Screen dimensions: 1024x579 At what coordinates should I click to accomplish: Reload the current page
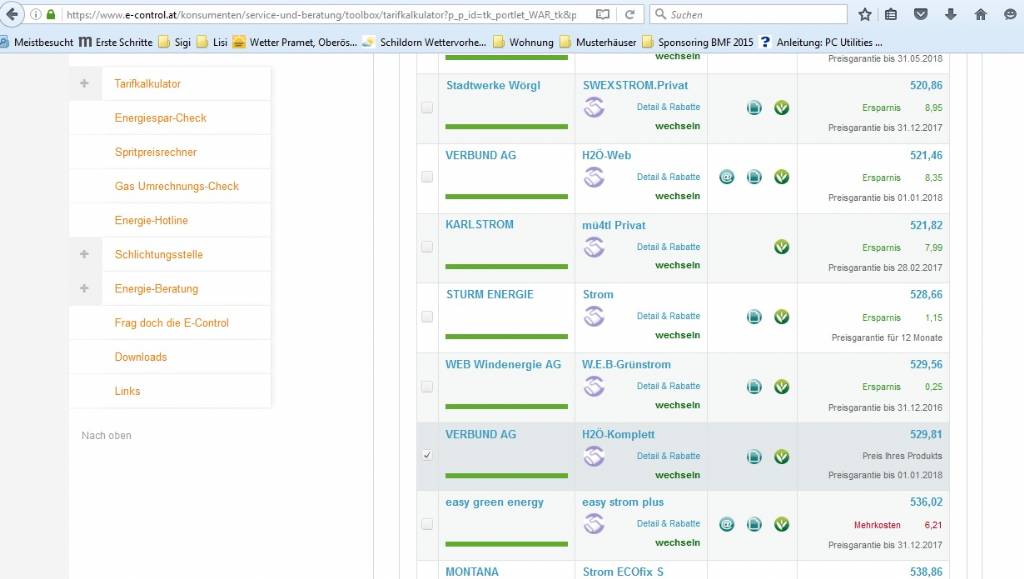630,14
